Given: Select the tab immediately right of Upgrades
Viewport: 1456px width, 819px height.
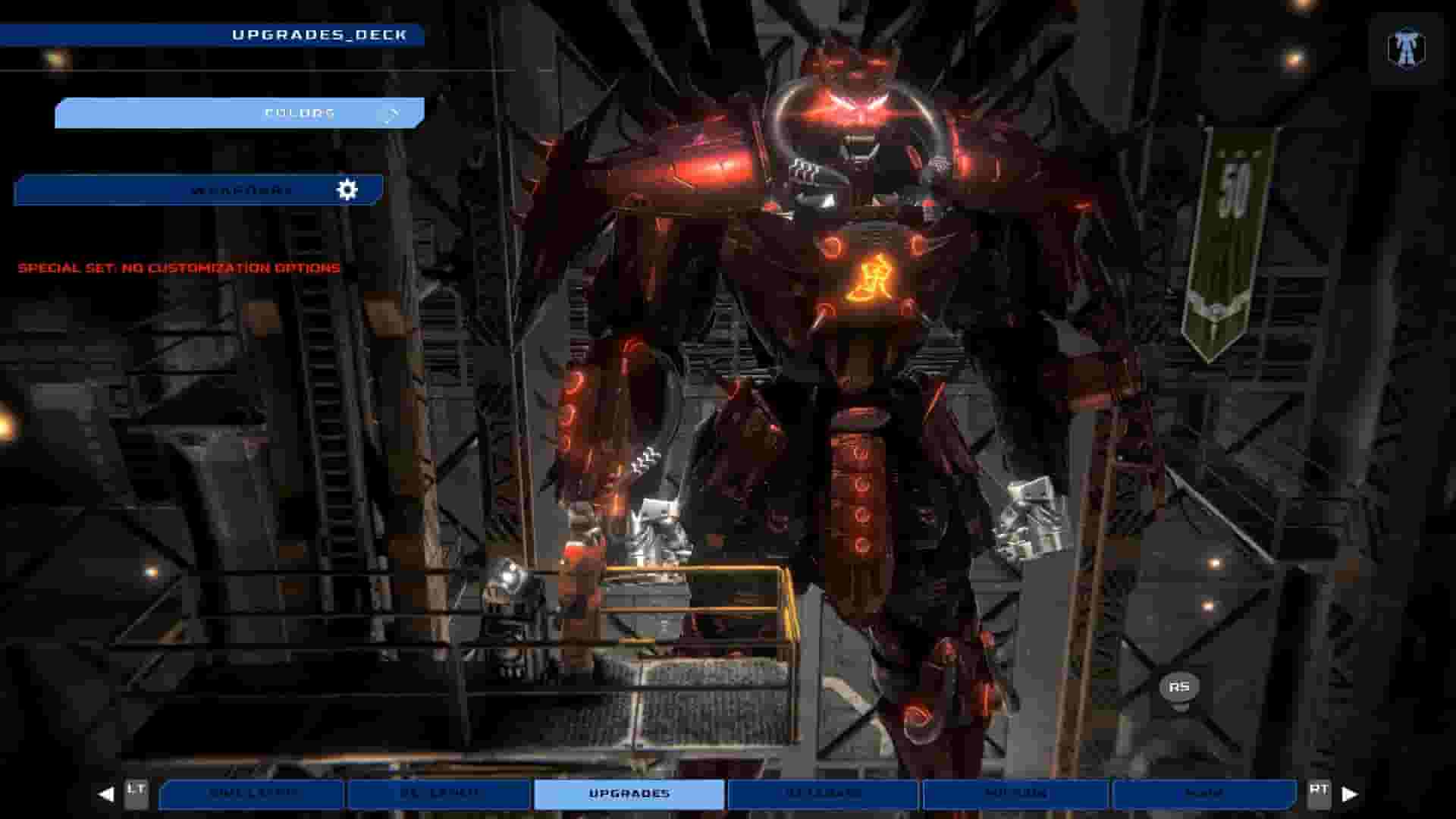Looking at the screenshot, I should [x=822, y=794].
